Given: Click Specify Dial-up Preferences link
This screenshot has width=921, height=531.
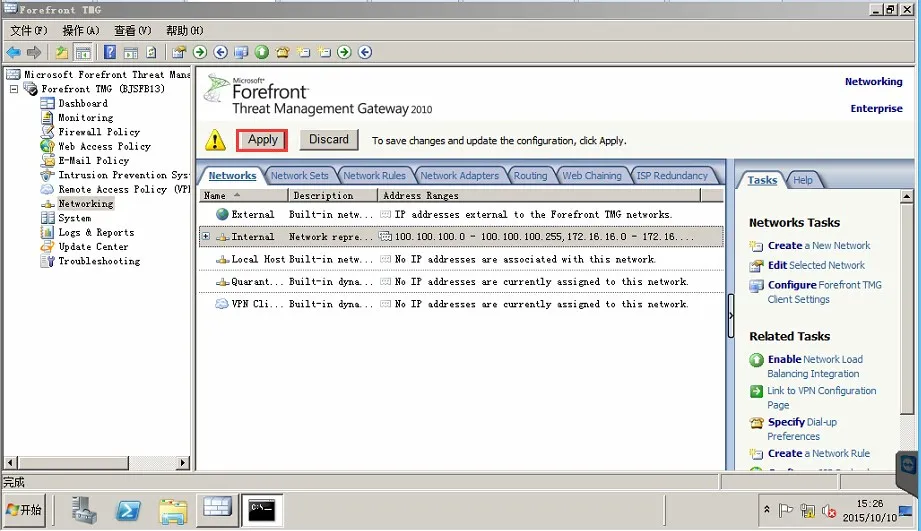Looking at the screenshot, I should [802, 429].
